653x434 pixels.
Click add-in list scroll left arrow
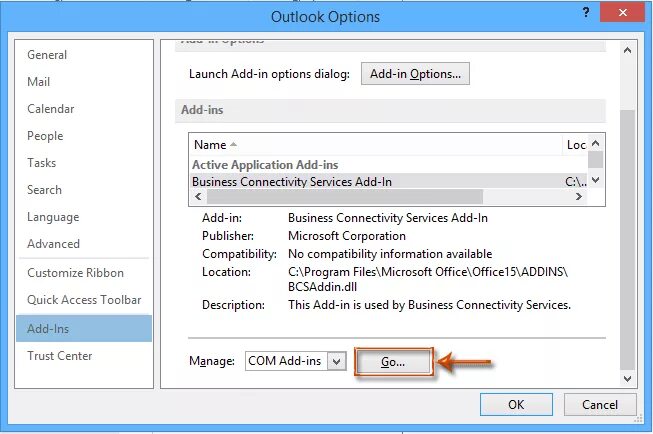click(198, 197)
